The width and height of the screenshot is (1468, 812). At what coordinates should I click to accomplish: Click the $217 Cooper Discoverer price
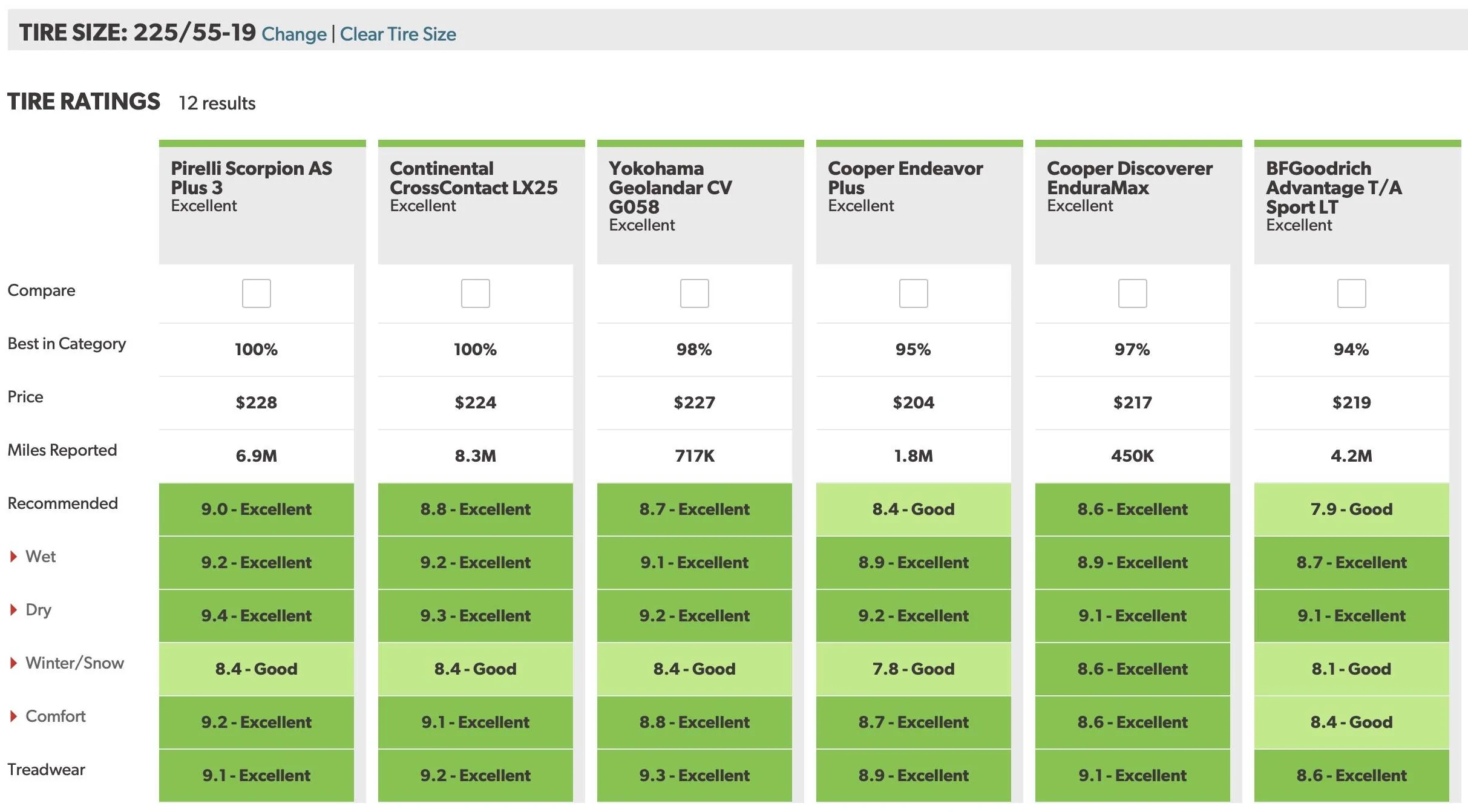pyautogui.click(x=1133, y=402)
